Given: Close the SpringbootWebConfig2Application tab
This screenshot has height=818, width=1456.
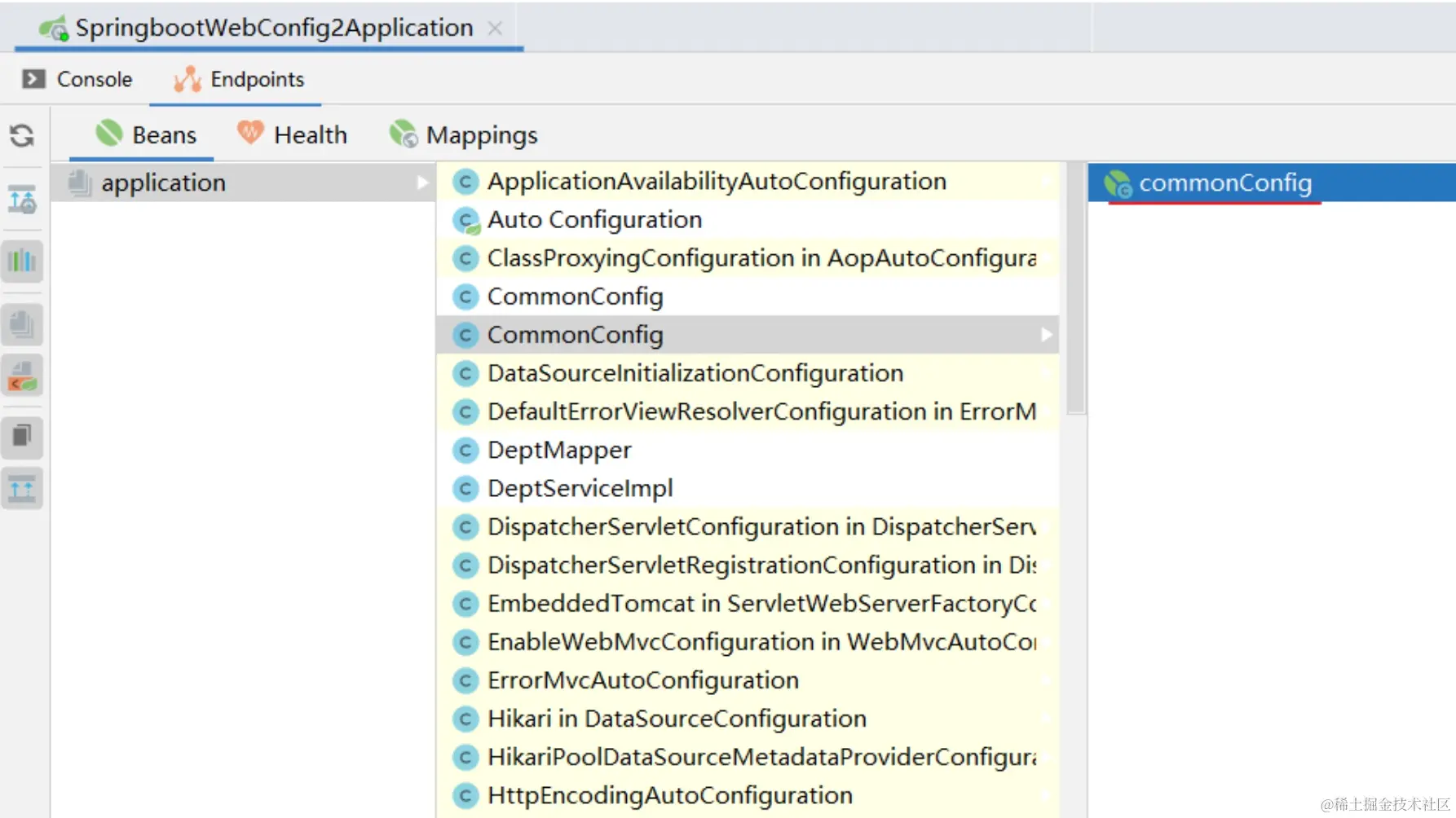Looking at the screenshot, I should coord(494,28).
